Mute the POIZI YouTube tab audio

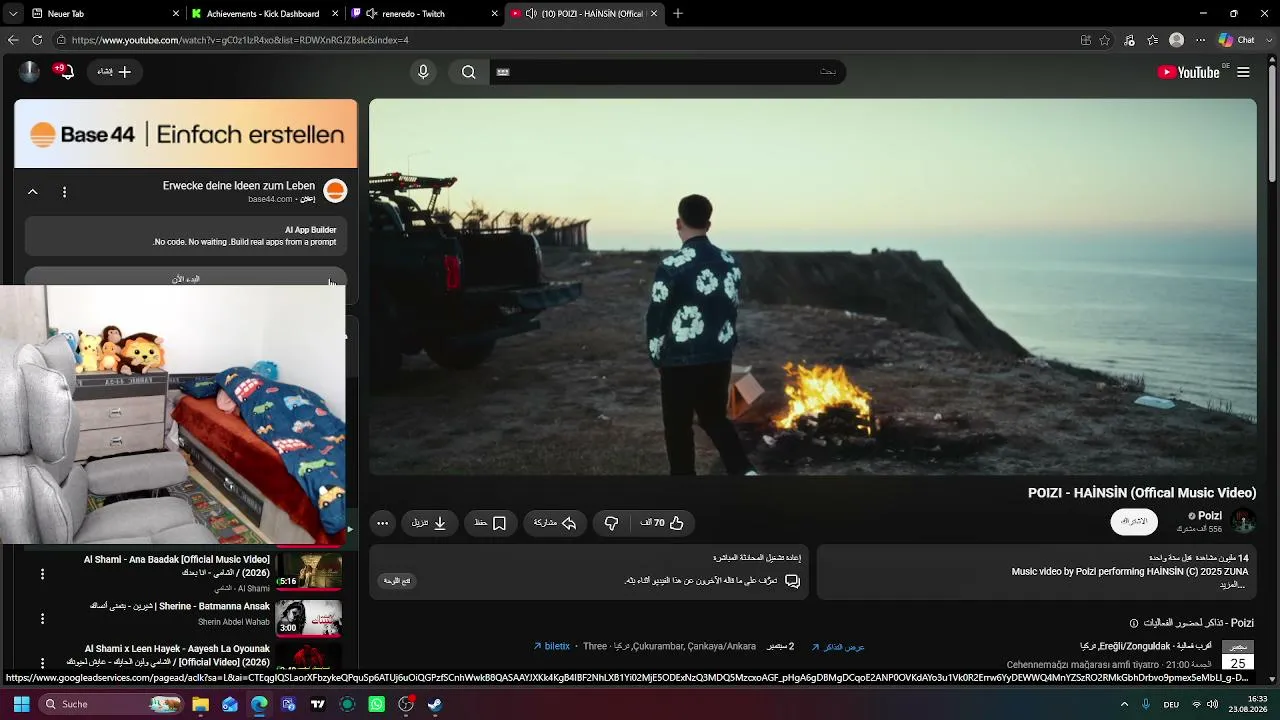[530, 14]
